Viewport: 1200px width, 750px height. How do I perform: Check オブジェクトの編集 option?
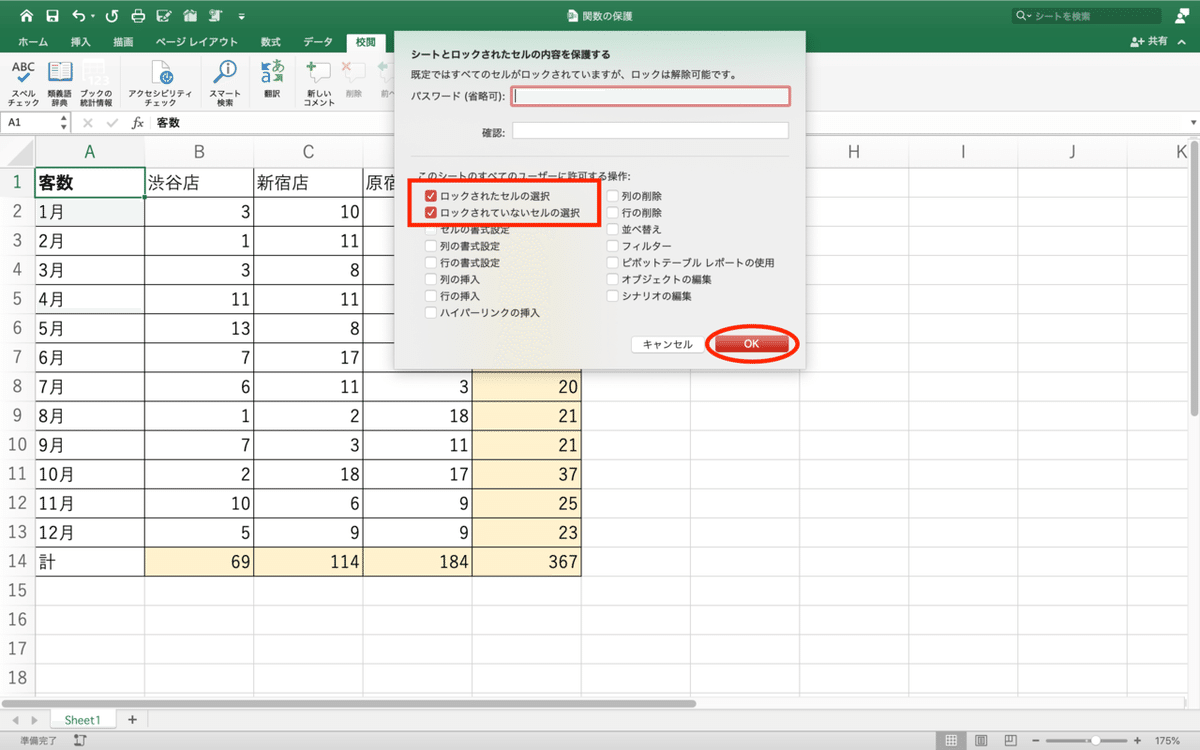(x=612, y=280)
